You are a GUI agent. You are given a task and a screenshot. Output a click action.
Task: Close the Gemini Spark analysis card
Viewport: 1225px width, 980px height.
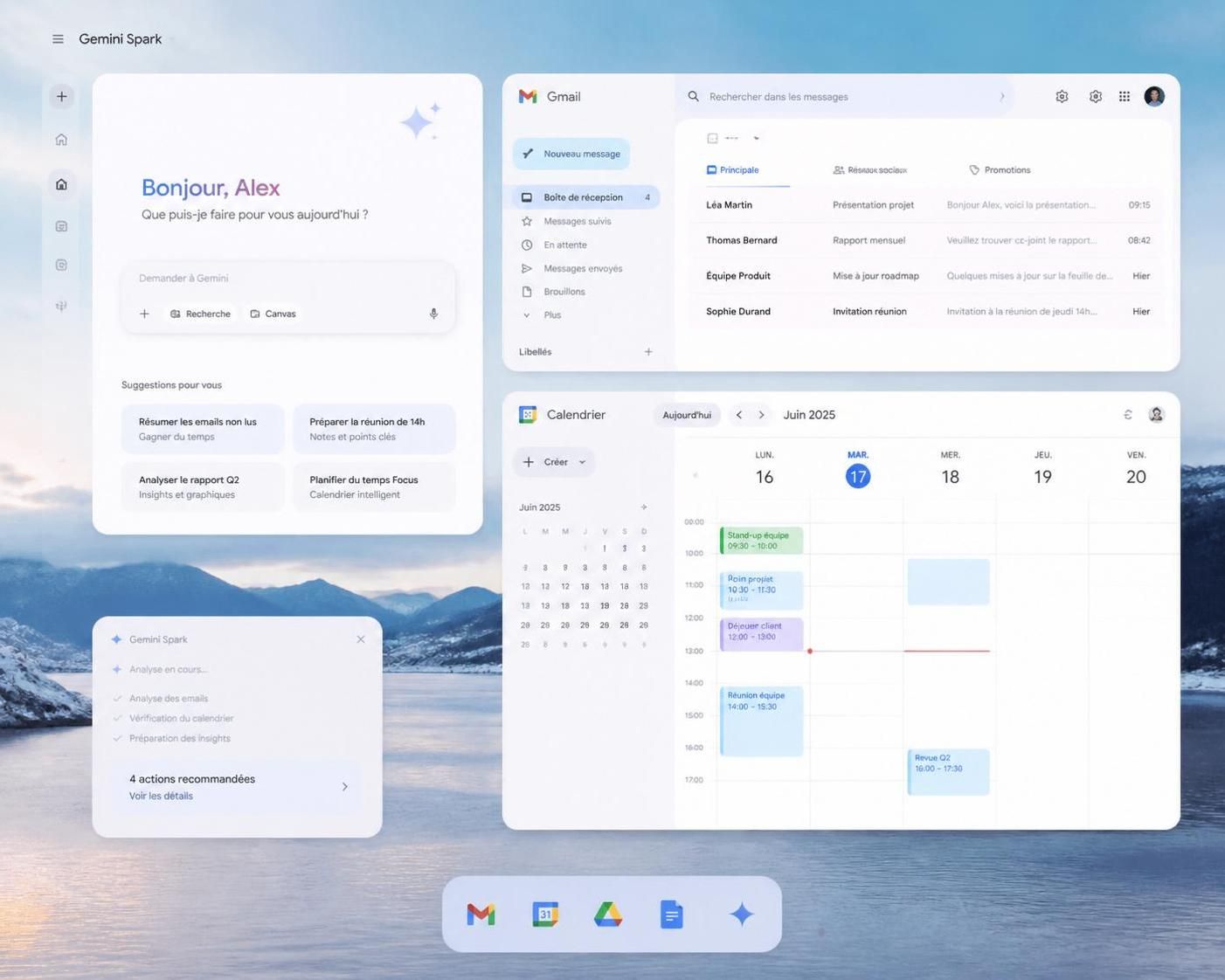tap(361, 639)
